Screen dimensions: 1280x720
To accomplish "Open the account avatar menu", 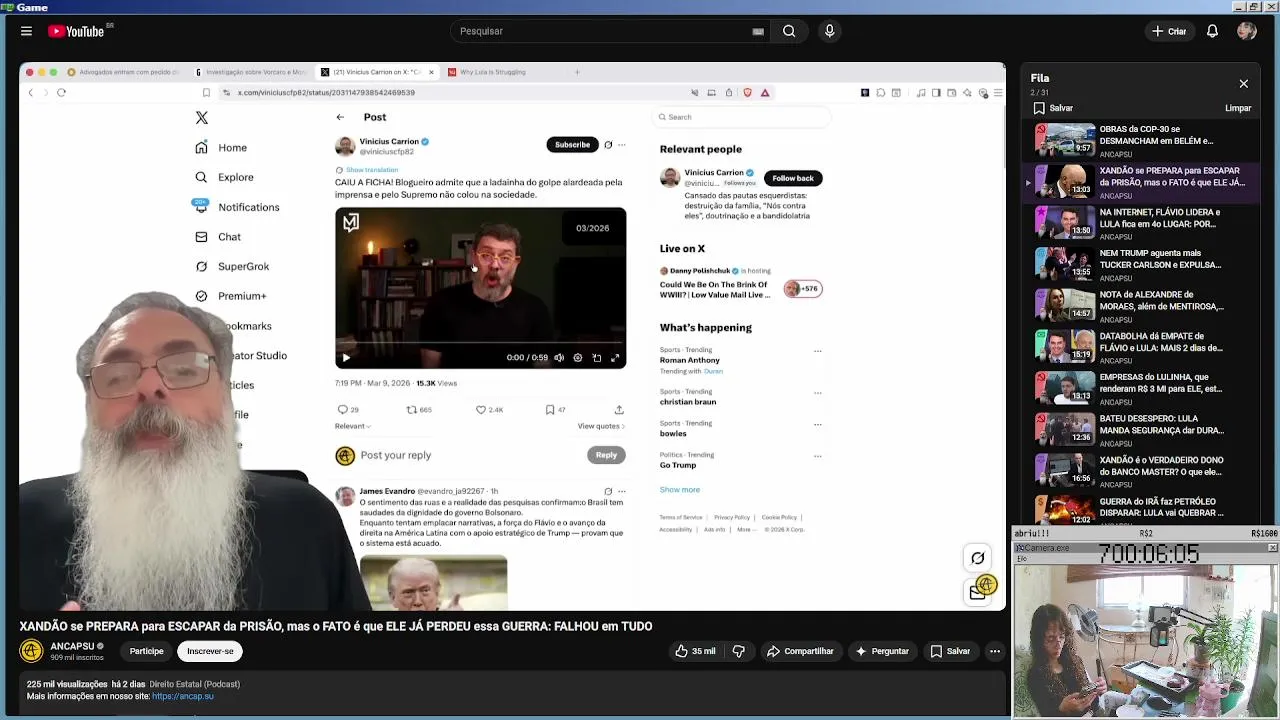I will pyautogui.click(x=1246, y=31).
